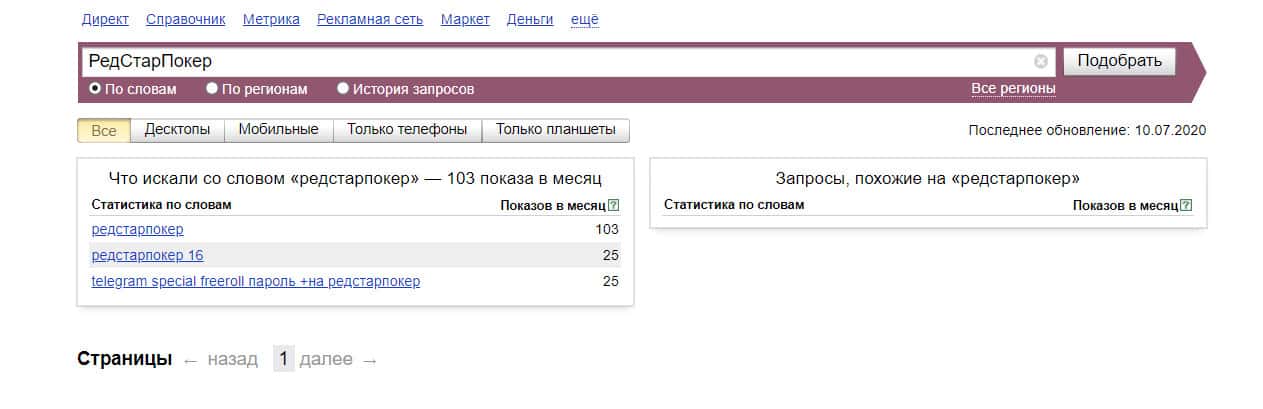This screenshot has height=409, width=1263.
Task: Expand the "ещё" services menu
Action: tap(584, 20)
